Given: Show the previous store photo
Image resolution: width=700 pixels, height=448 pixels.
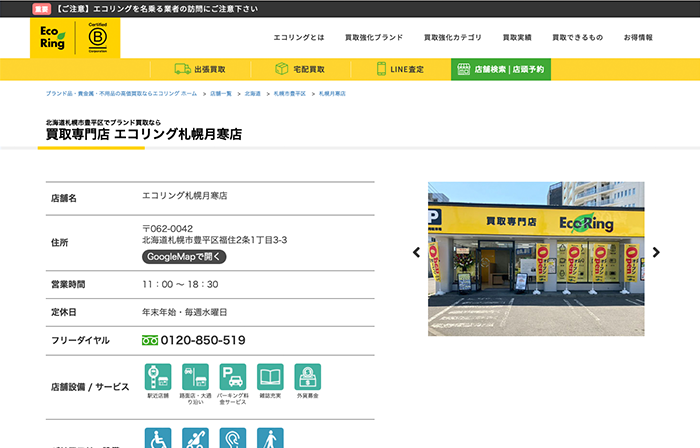Looking at the screenshot, I should [x=417, y=253].
